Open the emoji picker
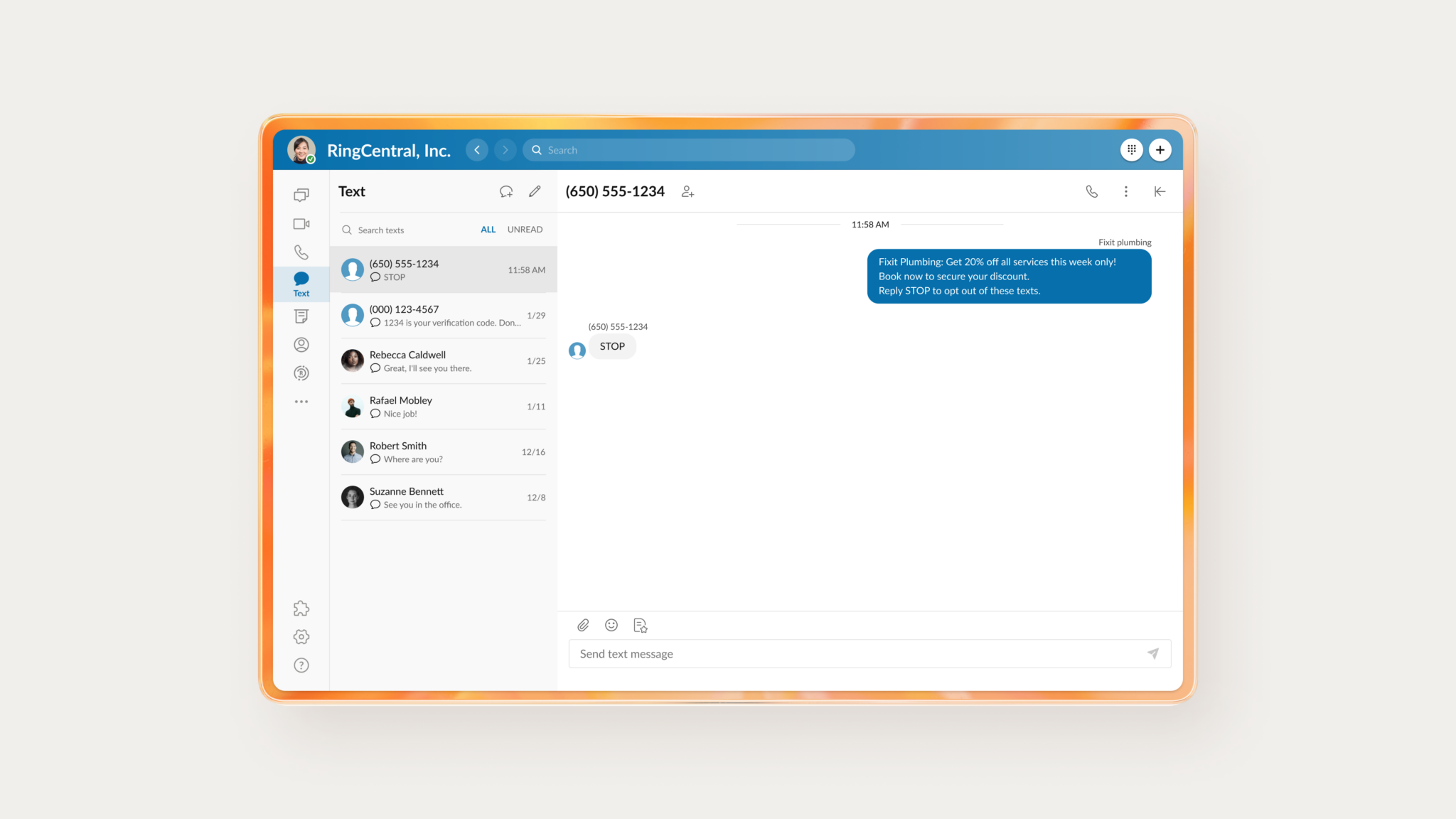The image size is (1456, 819). 611,625
